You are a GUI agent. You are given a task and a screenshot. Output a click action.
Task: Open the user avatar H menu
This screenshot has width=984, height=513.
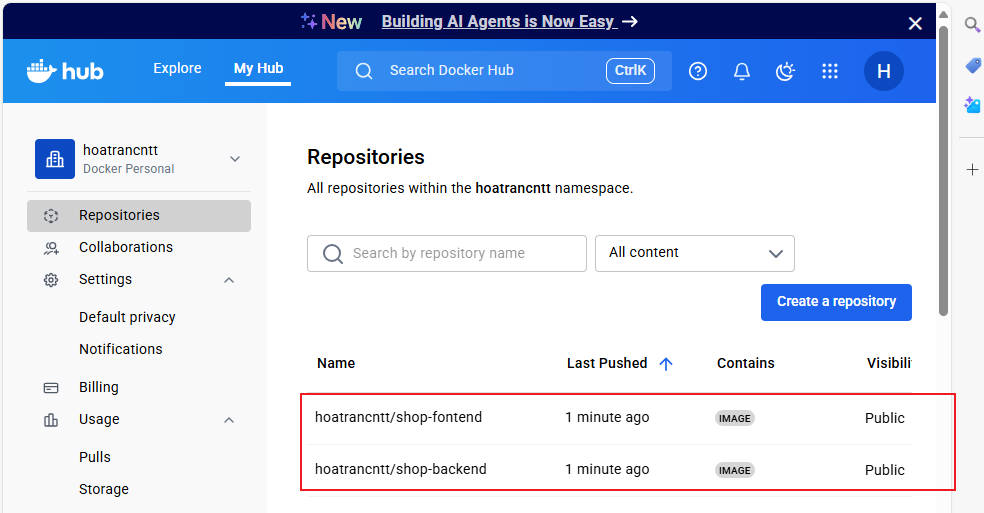[883, 71]
